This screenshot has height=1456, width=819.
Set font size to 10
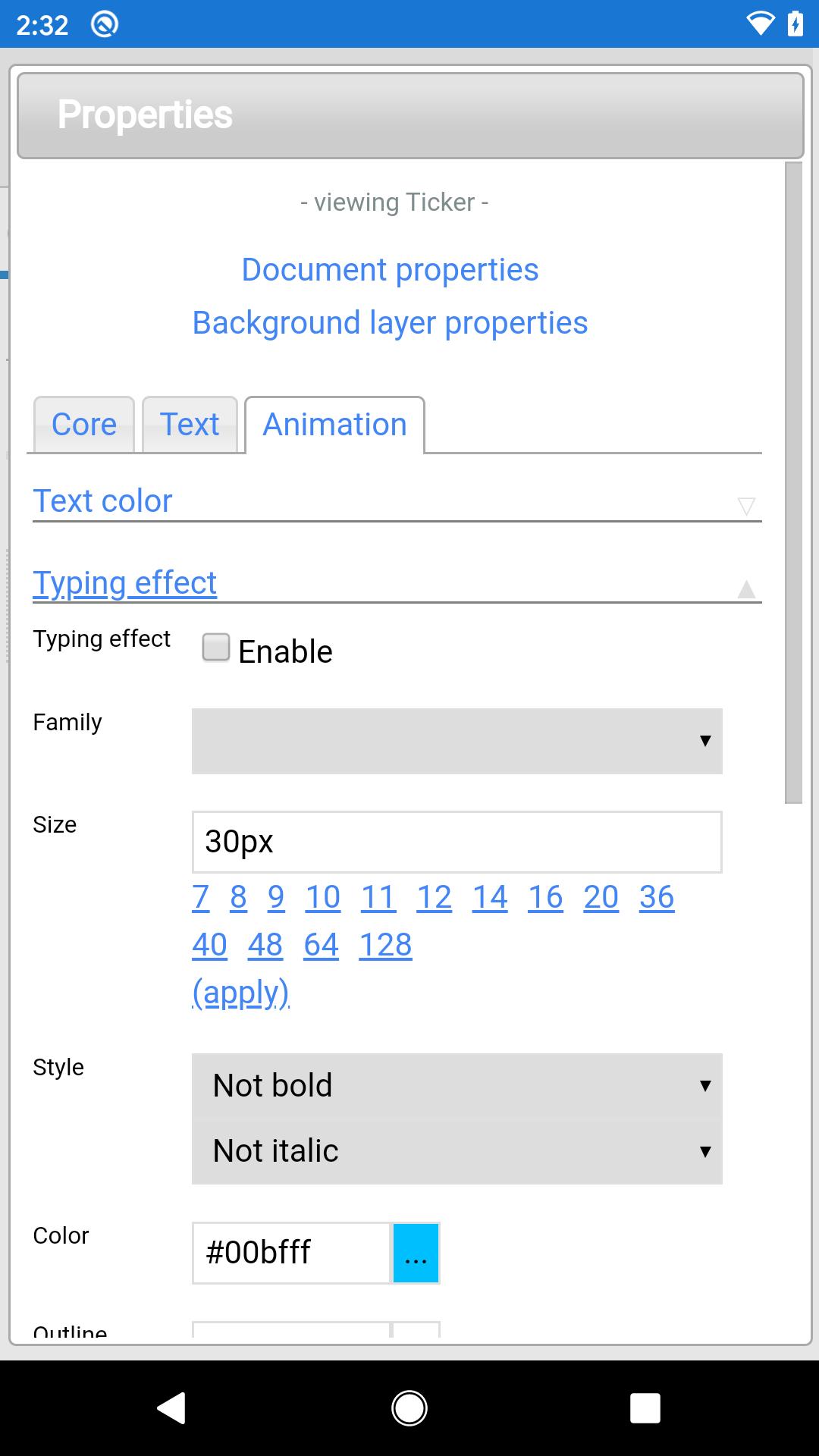click(x=323, y=897)
